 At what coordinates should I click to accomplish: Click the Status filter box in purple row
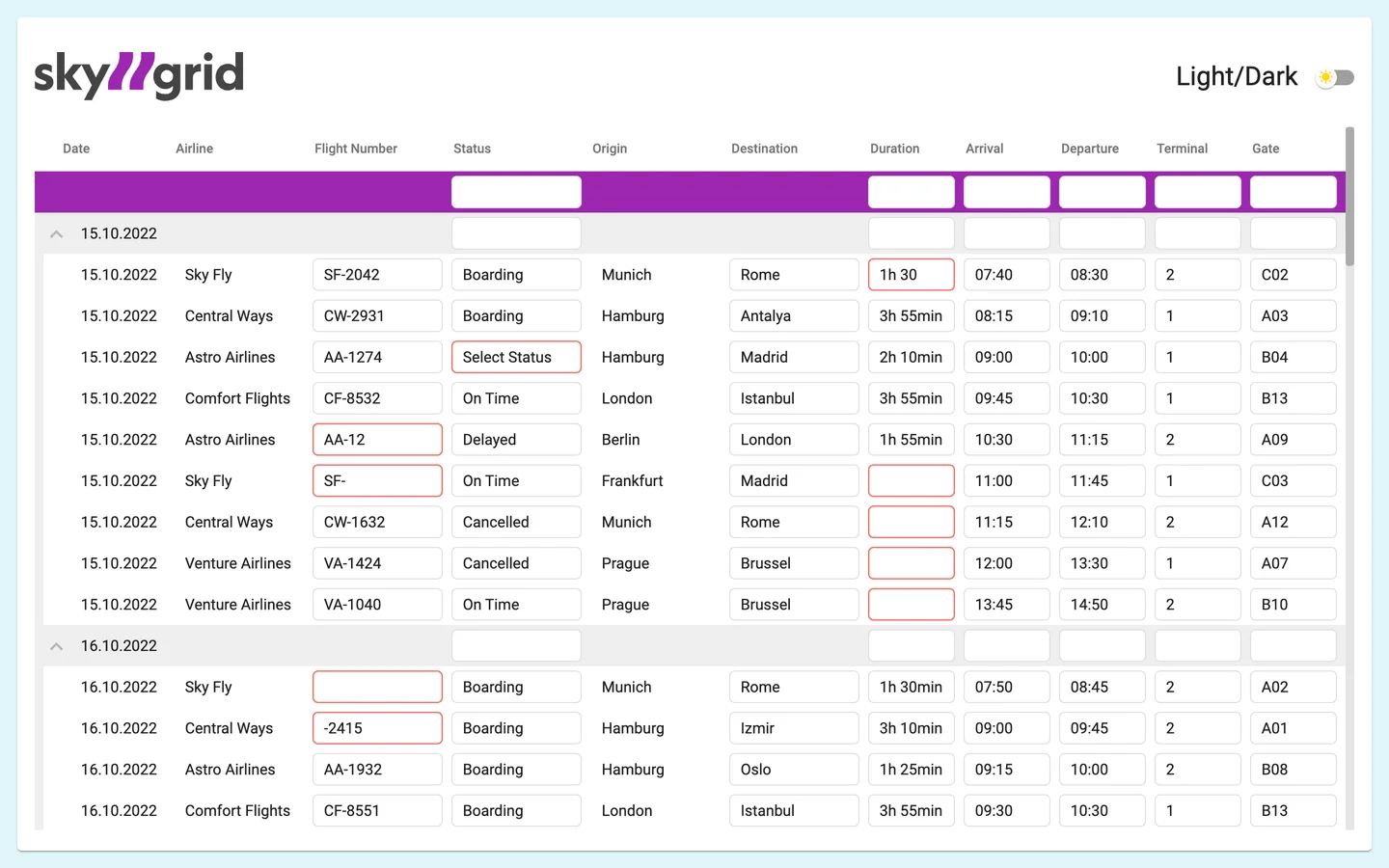tap(516, 192)
